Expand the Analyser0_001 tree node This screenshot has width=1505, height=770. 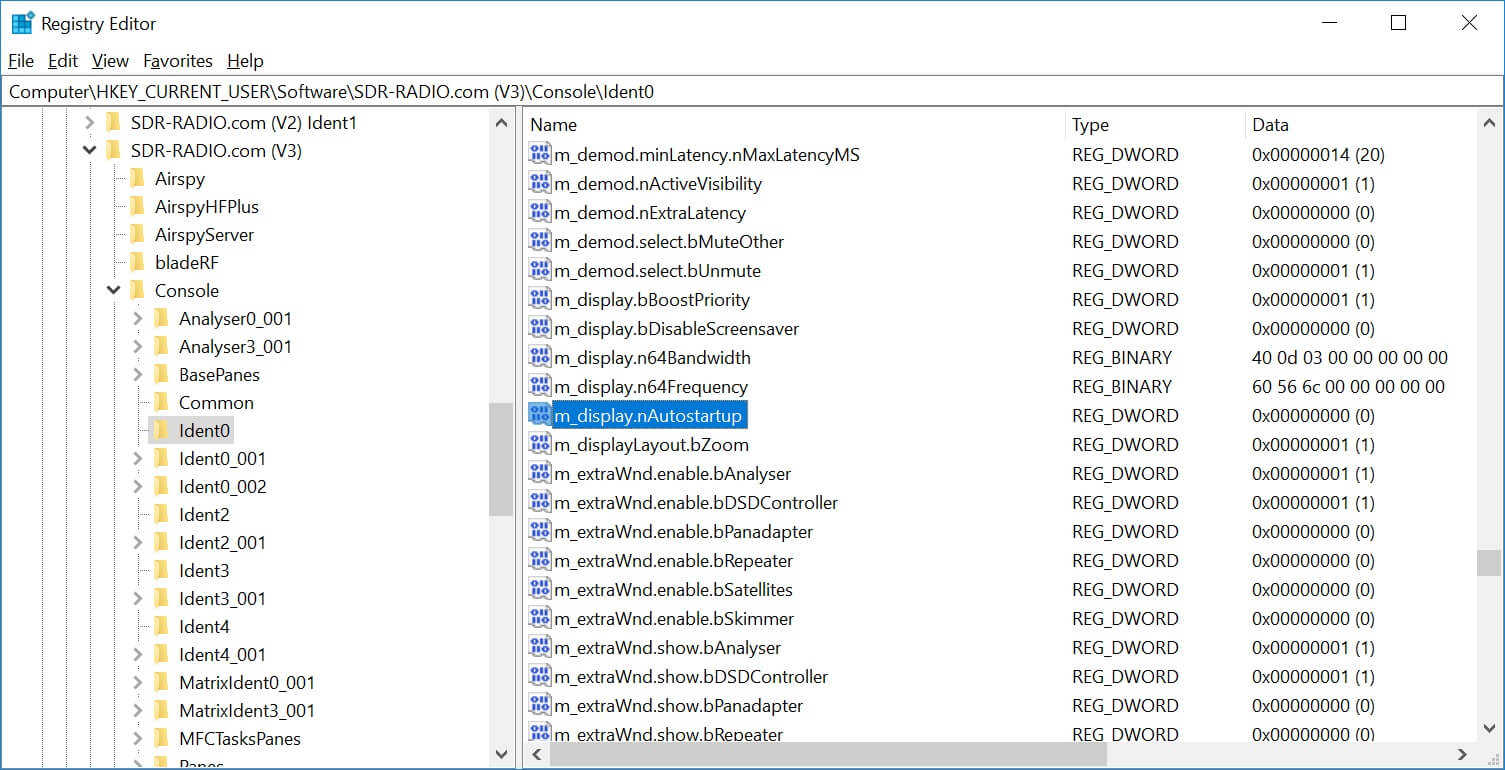(x=137, y=319)
